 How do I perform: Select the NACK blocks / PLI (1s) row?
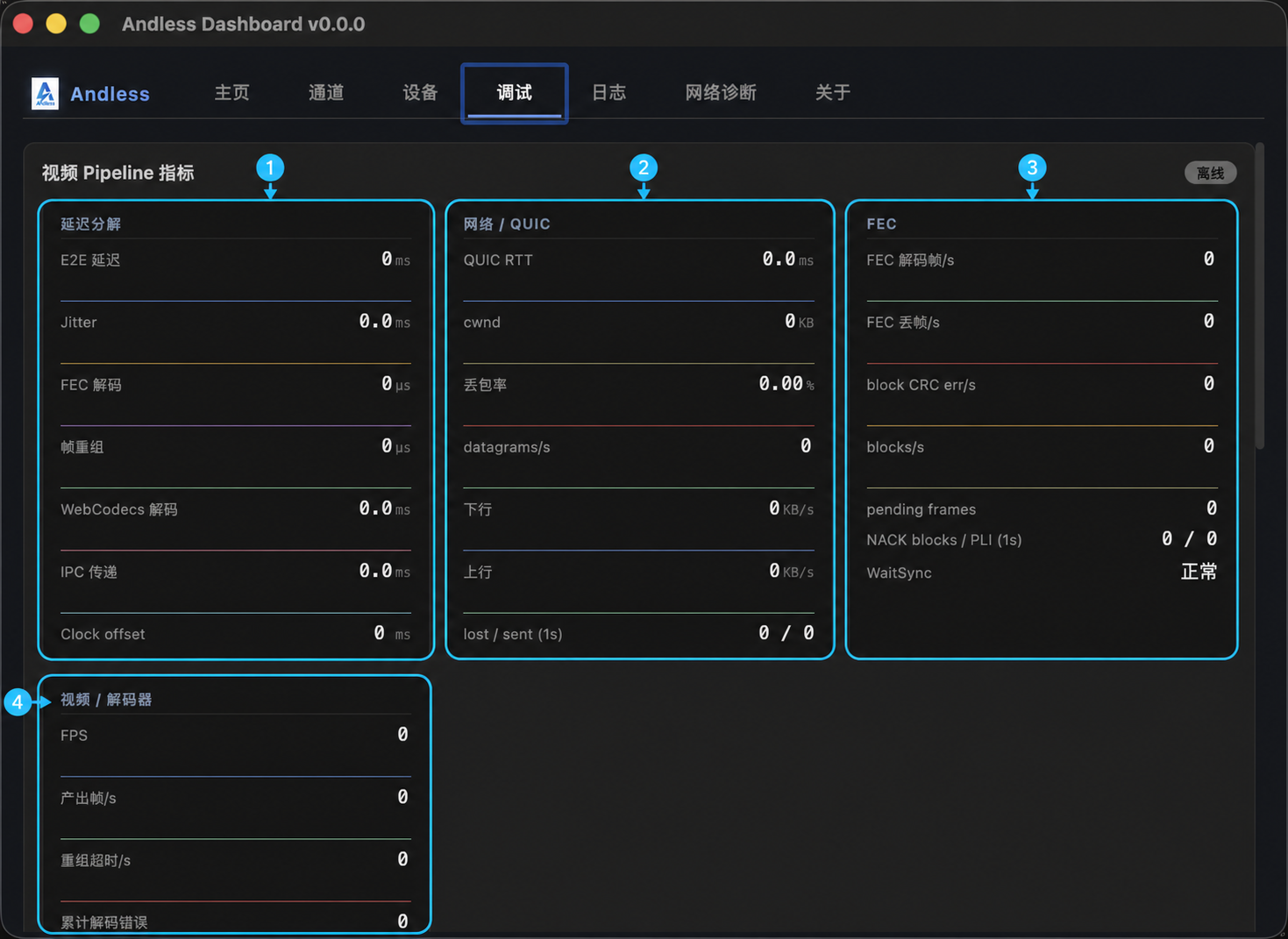1042,539
